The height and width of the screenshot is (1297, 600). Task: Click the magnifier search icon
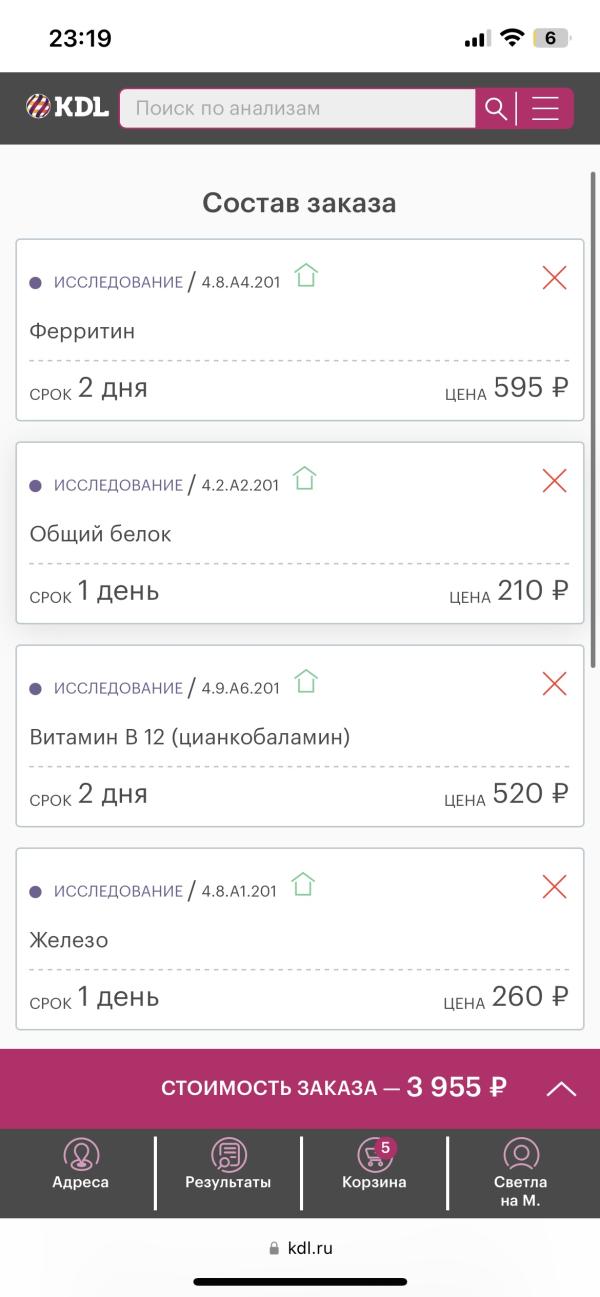point(495,108)
